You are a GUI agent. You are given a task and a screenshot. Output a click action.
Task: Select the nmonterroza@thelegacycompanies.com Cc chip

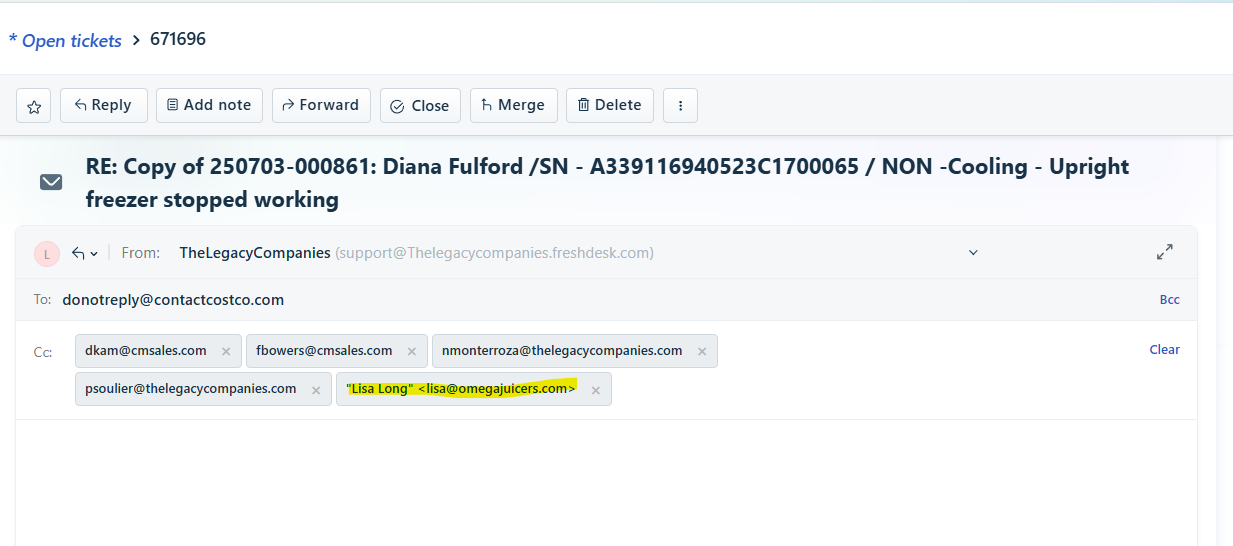coord(575,351)
